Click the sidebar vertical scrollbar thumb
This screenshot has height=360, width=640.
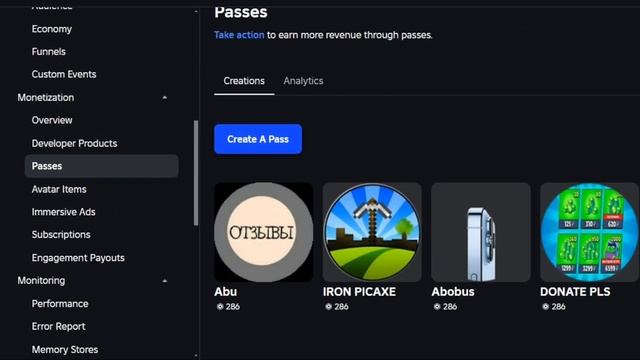[x=196, y=173]
